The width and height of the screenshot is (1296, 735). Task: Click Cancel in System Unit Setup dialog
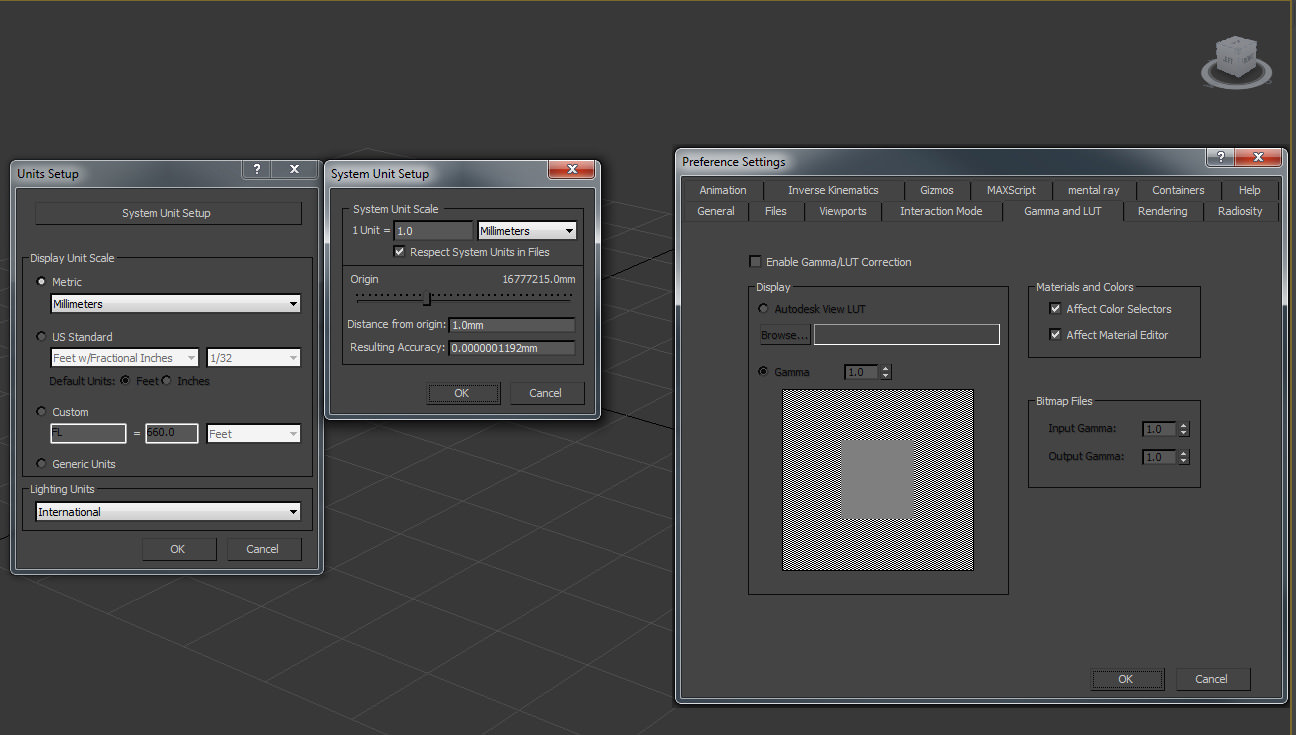click(x=546, y=393)
